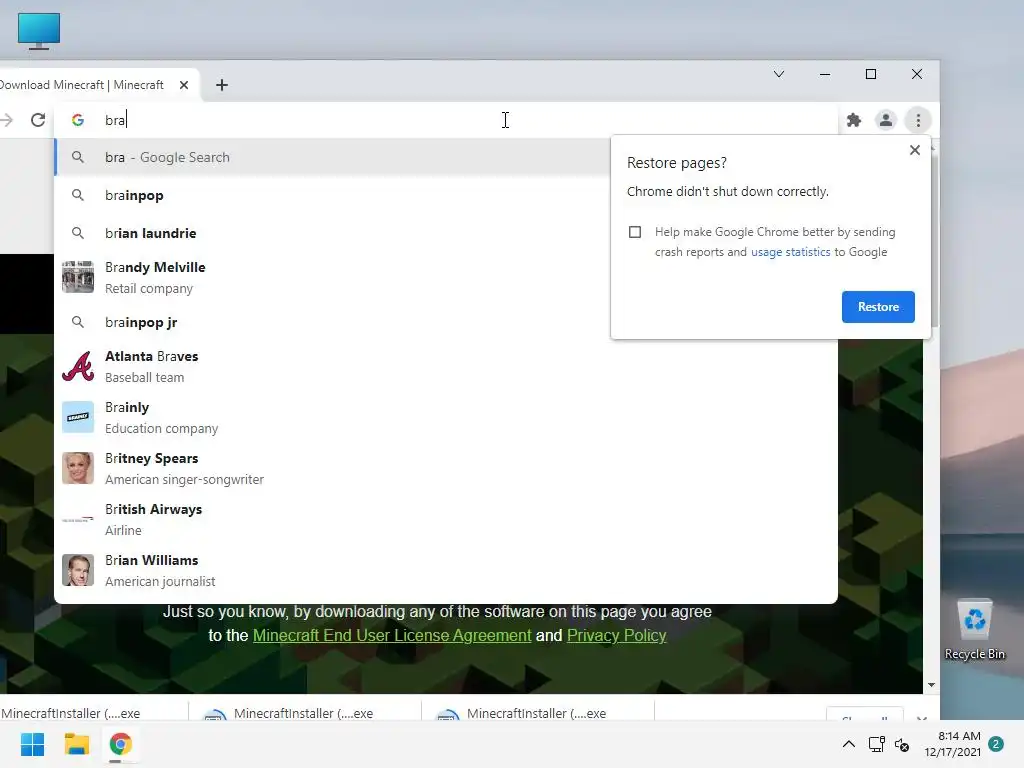Click the search icon beside brainpop jr

point(78,322)
